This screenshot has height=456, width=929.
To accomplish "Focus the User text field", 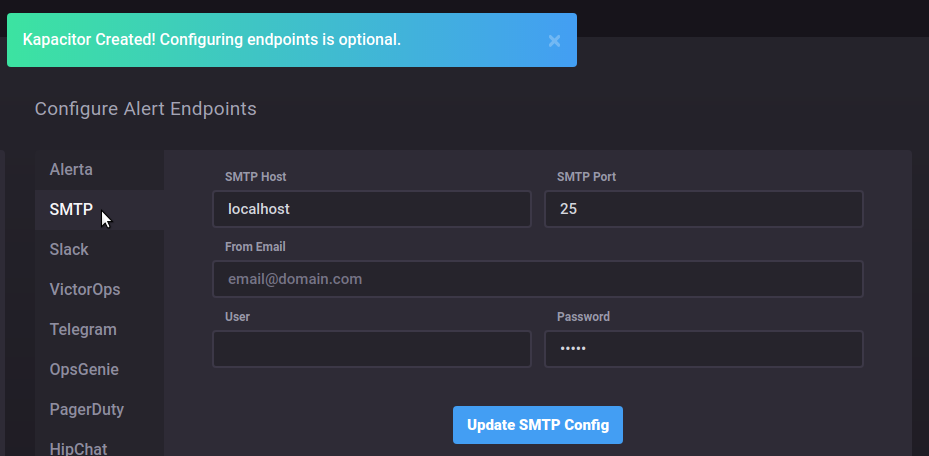I will tap(371, 350).
